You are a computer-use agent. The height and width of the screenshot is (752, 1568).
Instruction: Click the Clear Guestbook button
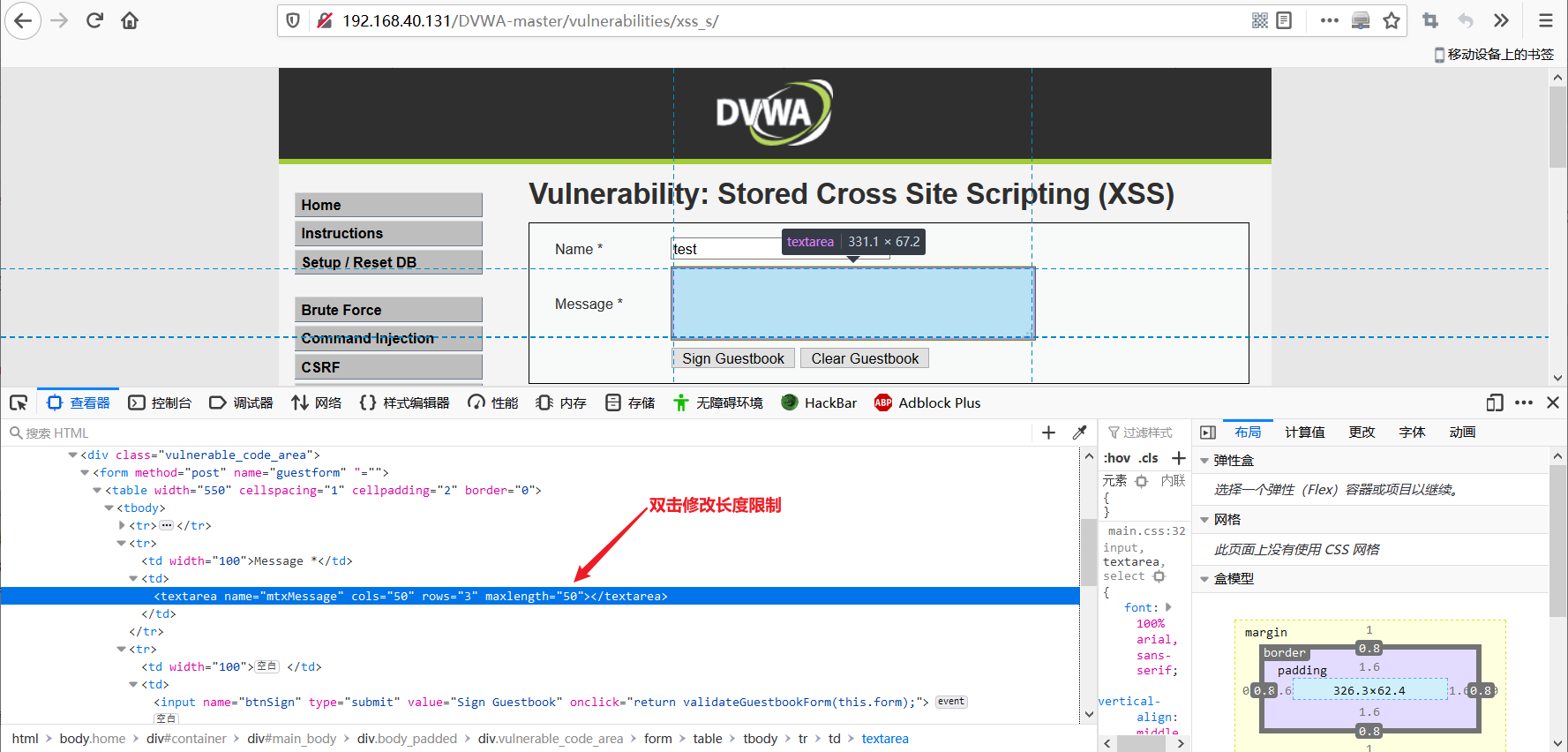pos(865,358)
